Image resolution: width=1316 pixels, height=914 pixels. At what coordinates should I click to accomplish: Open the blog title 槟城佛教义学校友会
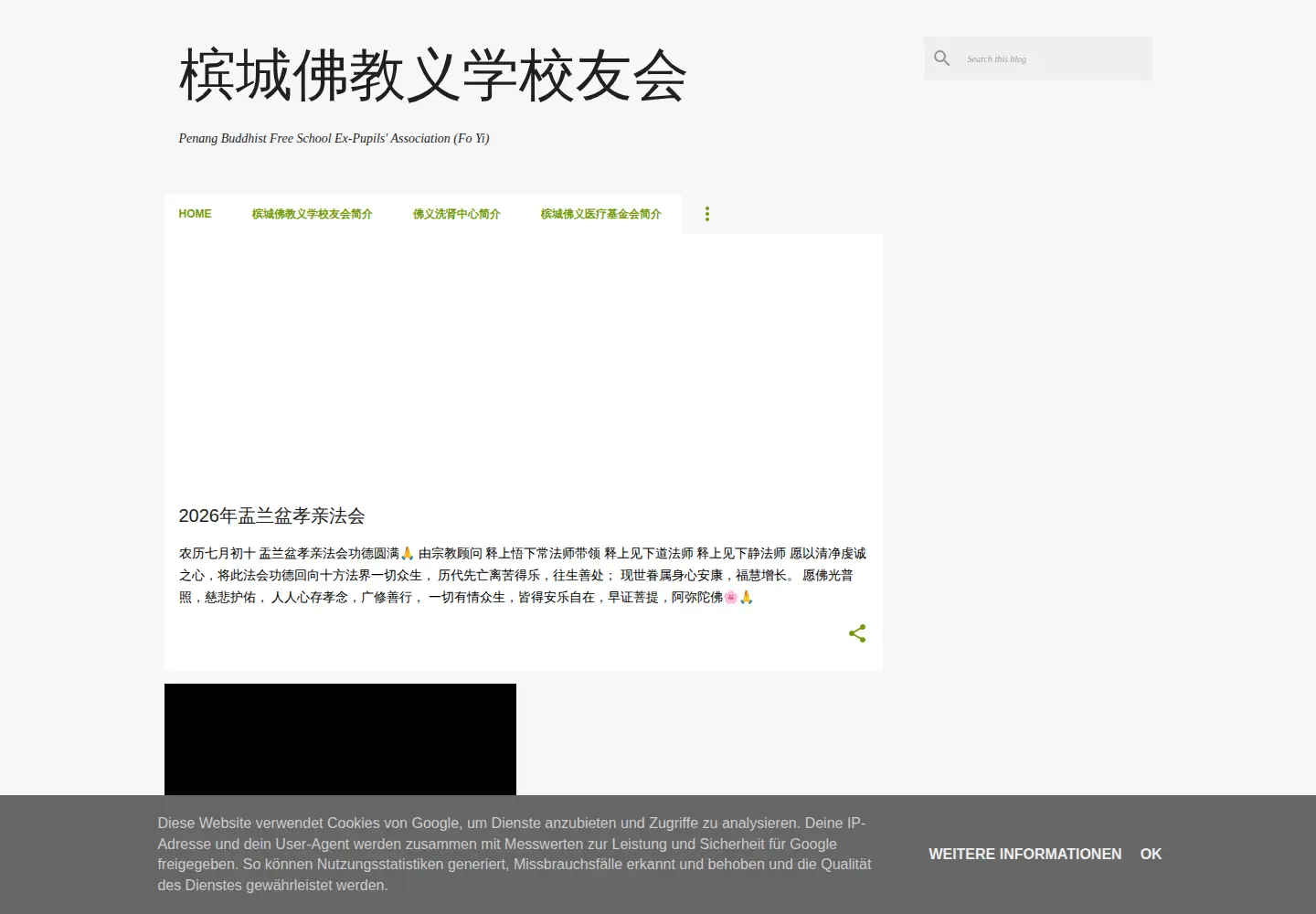pyautogui.click(x=432, y=76)
